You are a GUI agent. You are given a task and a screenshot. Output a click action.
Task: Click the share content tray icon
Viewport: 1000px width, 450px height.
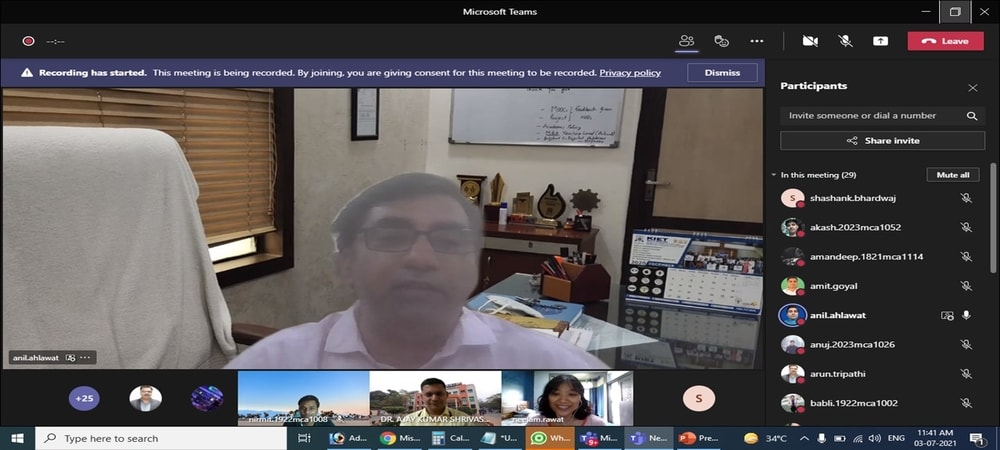point(880,41)
